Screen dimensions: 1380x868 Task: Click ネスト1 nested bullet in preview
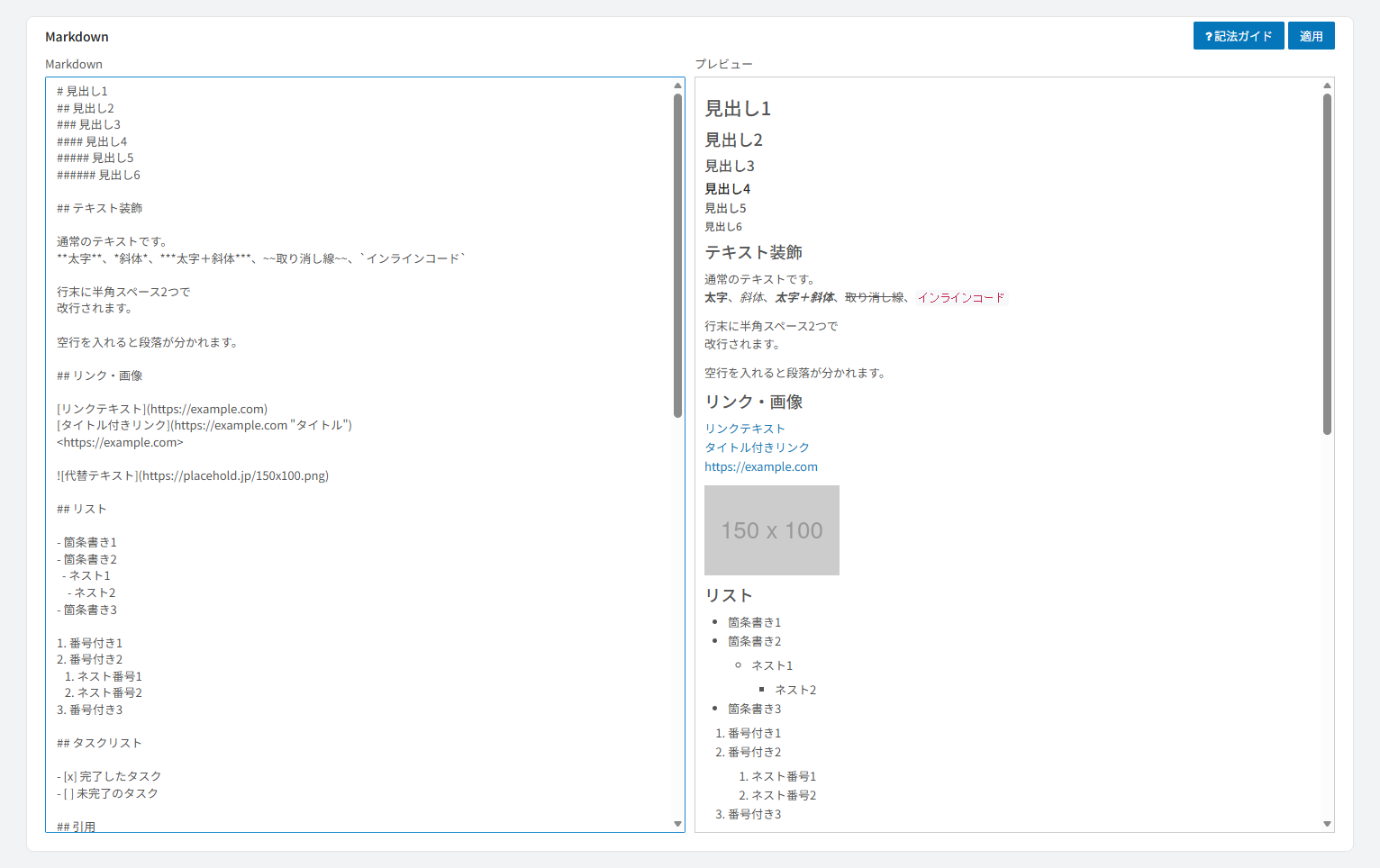772,665
